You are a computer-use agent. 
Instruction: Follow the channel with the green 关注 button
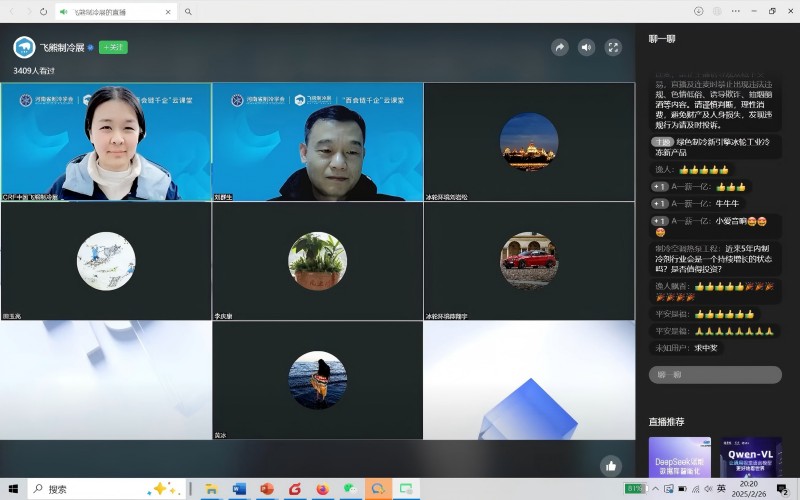pyautogui.click(x=113, y=47)
